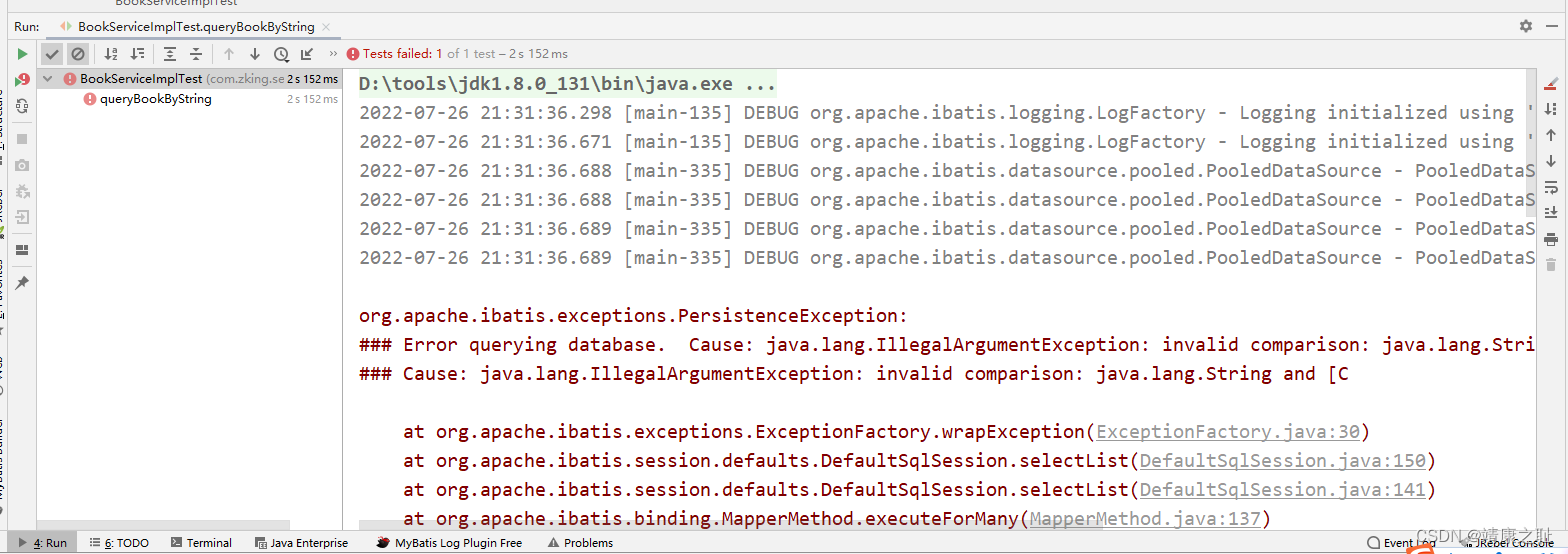The width and height of the screenshot is (1568, 554).
Task: Open DefaultSqlSession.java:150 link
Action: 1282,461
